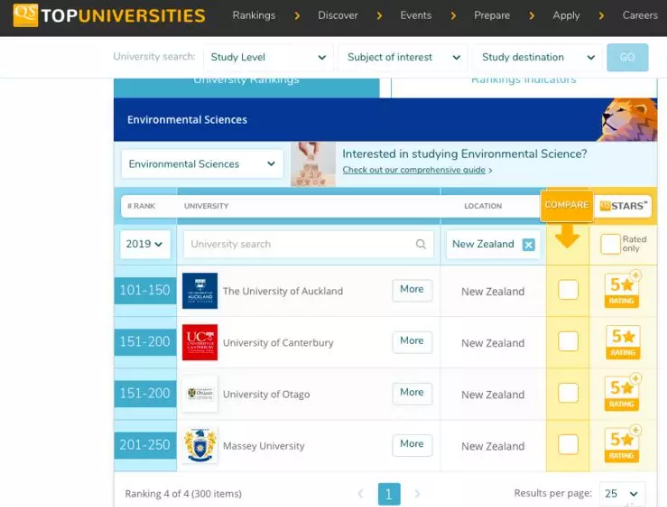667x507 pixels.
Task: View 5-star rating badge for Otago
Action: pyautogui.click(x=622, y=393)
